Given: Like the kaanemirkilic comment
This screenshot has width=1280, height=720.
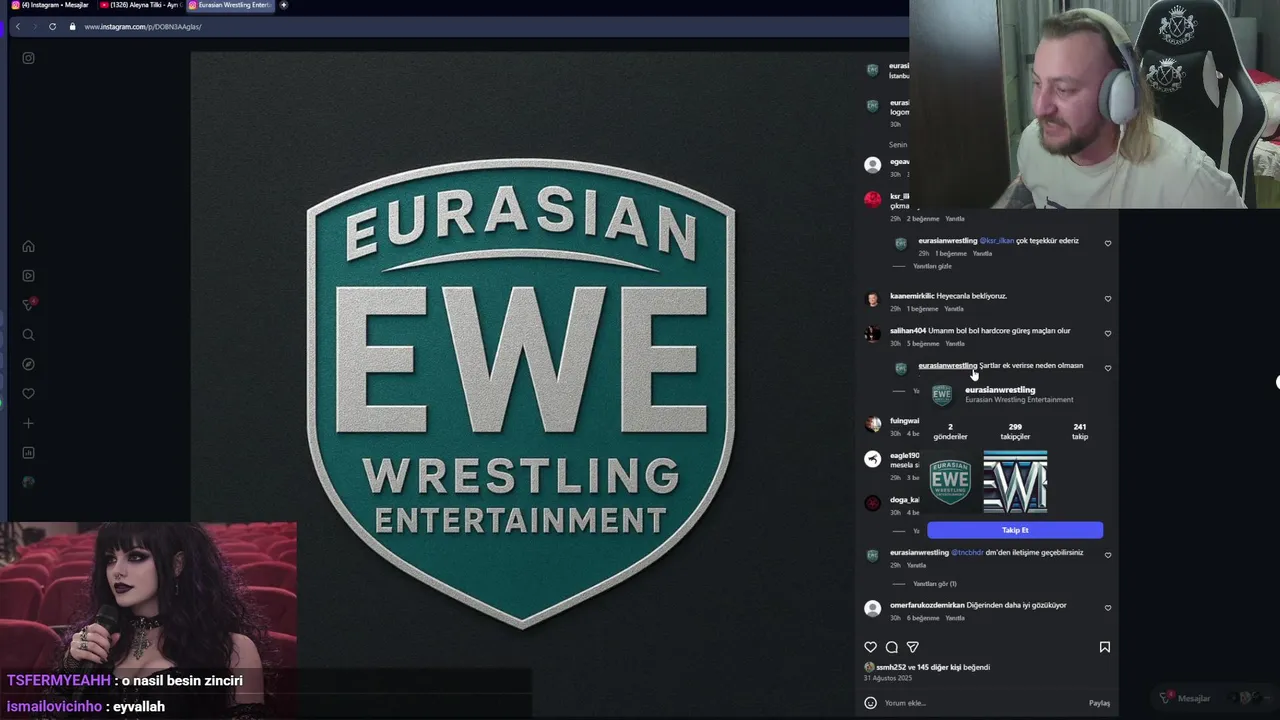Looking at the screenshot, I should 1108,298.
